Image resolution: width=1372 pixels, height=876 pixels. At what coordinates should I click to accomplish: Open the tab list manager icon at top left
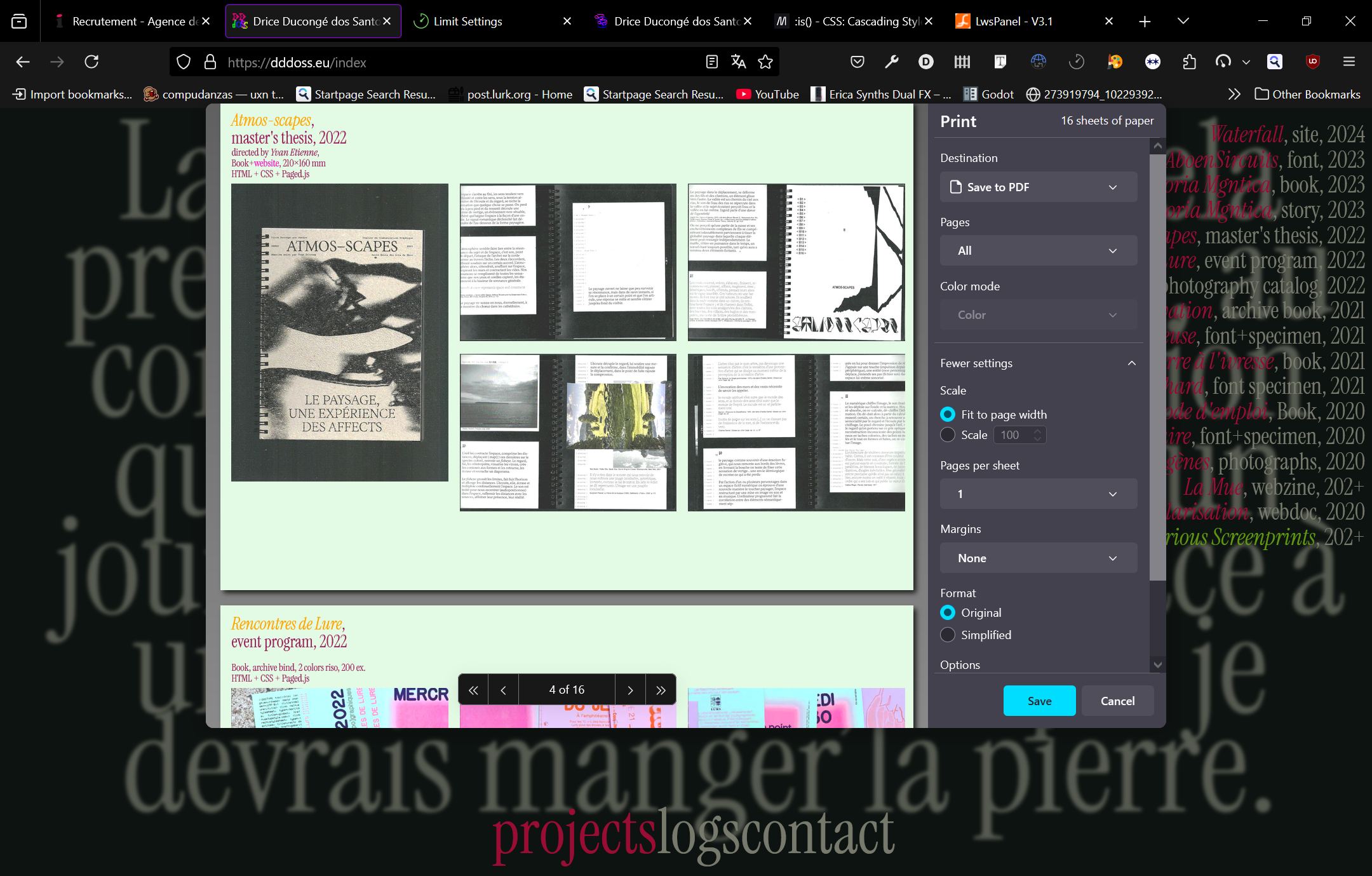[19, 21]
